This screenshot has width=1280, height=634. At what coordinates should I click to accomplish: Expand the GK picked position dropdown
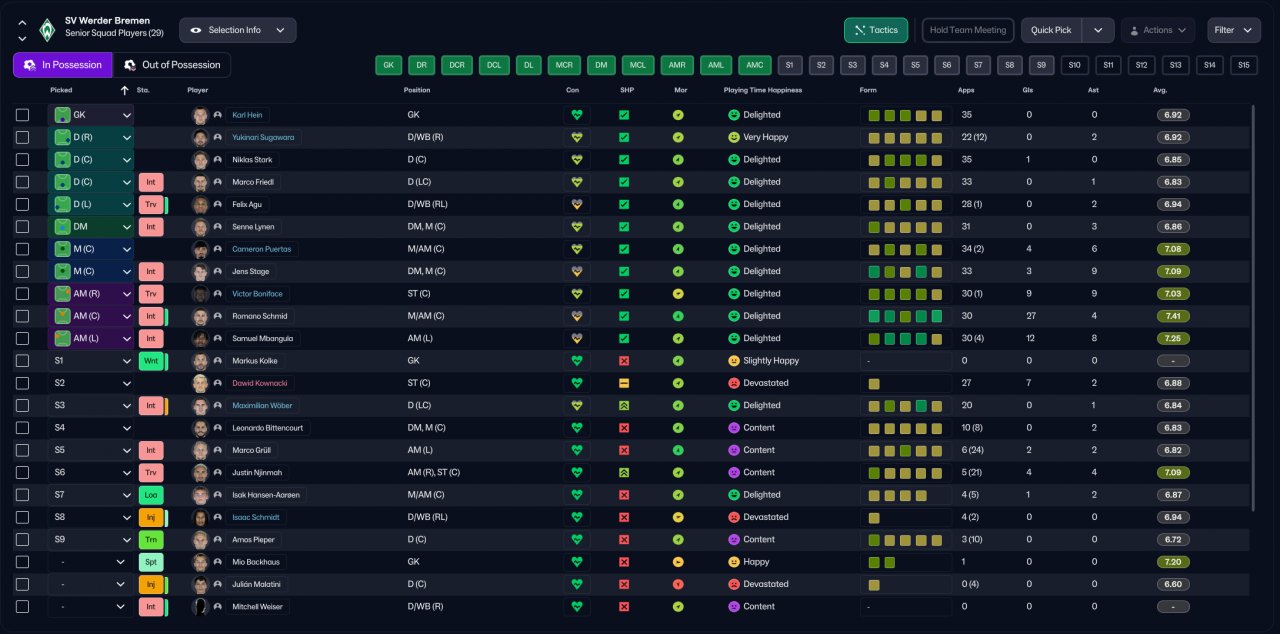pos(127,115)
